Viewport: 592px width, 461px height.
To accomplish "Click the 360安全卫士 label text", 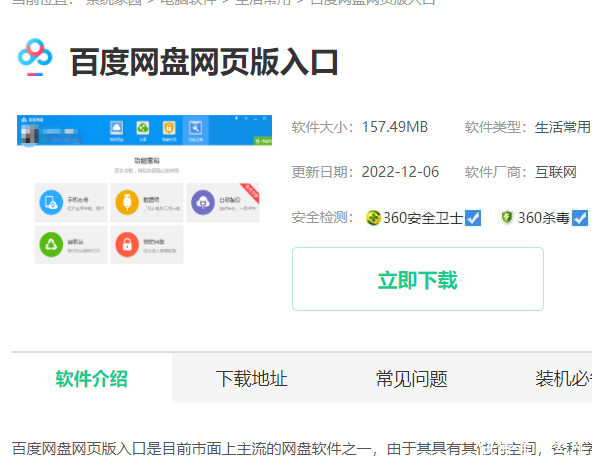I will click(423, 218).
